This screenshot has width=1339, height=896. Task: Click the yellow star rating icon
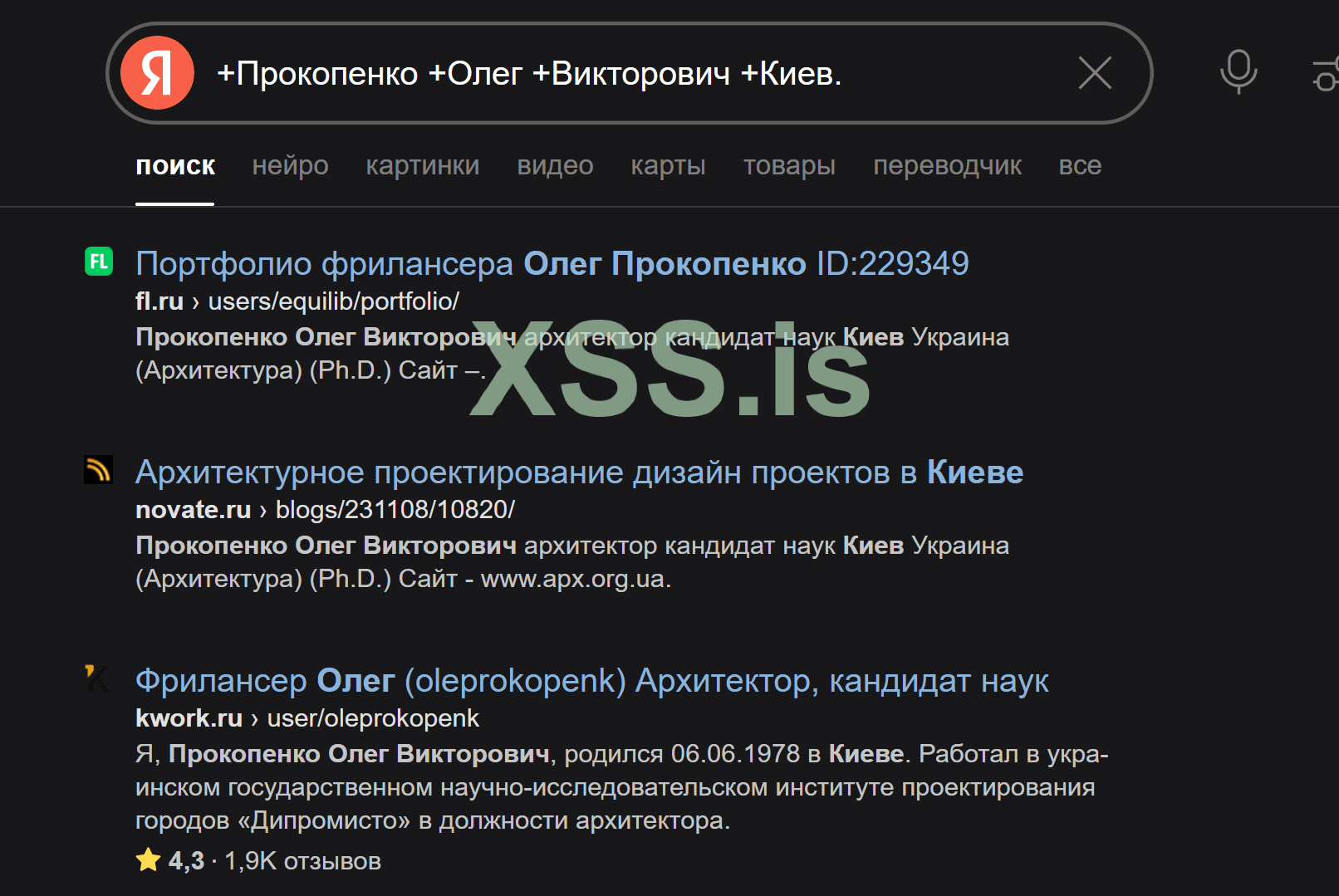point(149,859)
